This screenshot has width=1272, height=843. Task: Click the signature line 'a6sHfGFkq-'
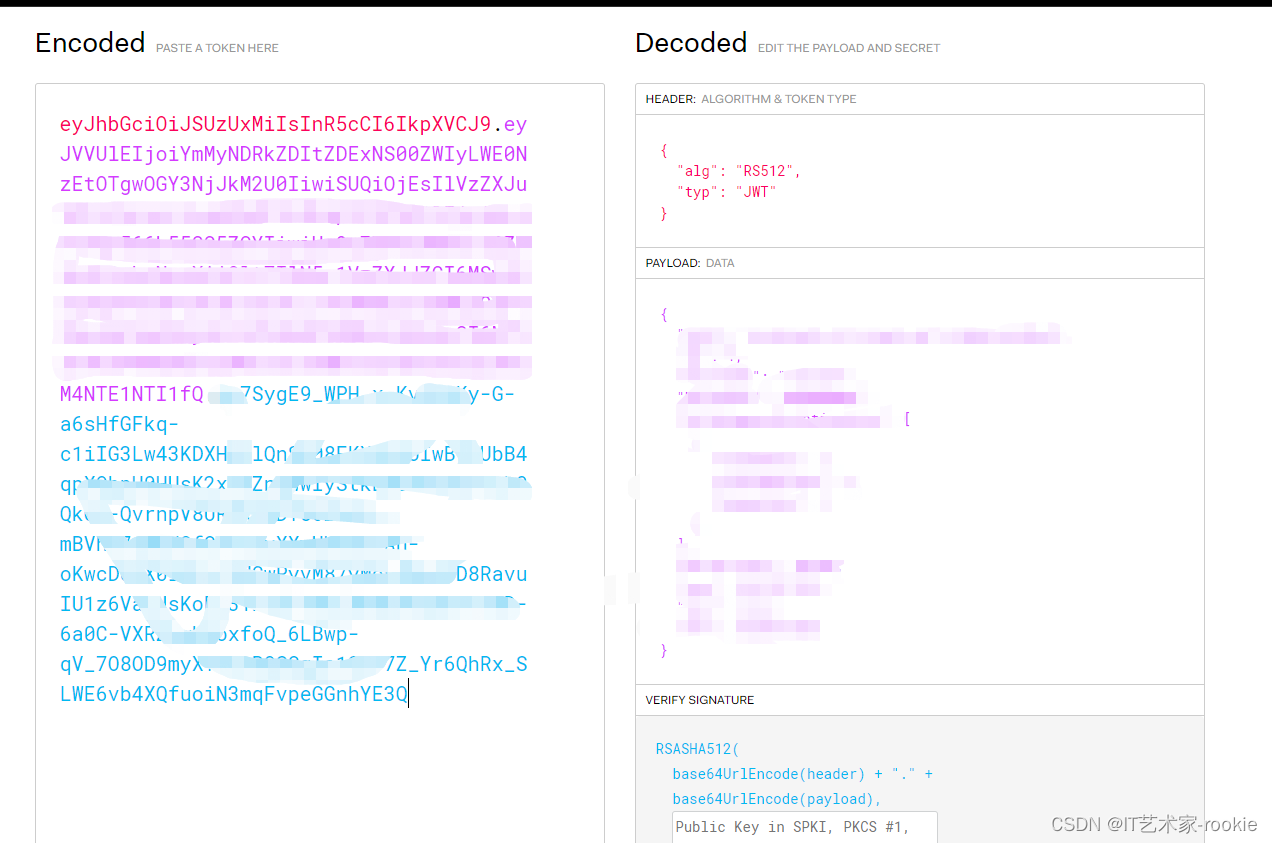click(x=120, y=424)
